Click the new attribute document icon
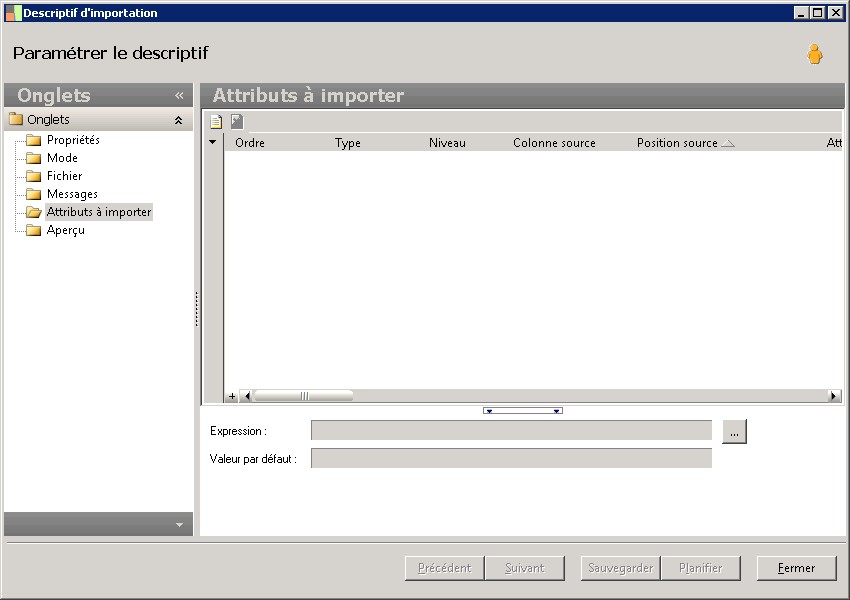The height and width of the screenshot is (600, 850). tap(216, 121)
